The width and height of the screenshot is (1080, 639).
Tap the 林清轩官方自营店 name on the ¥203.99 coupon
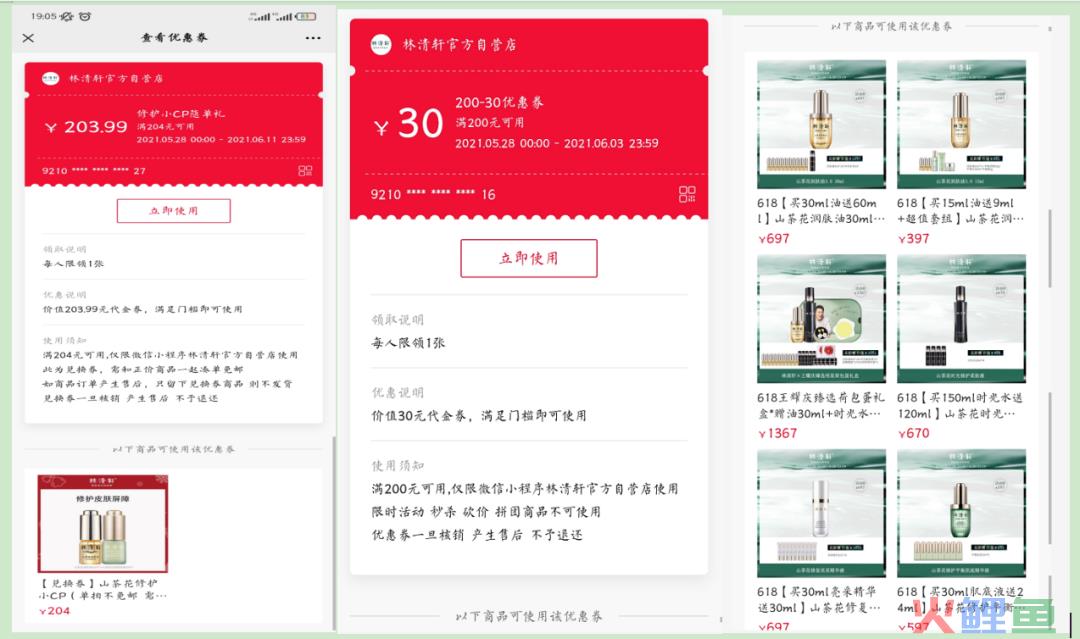point(116,78)
